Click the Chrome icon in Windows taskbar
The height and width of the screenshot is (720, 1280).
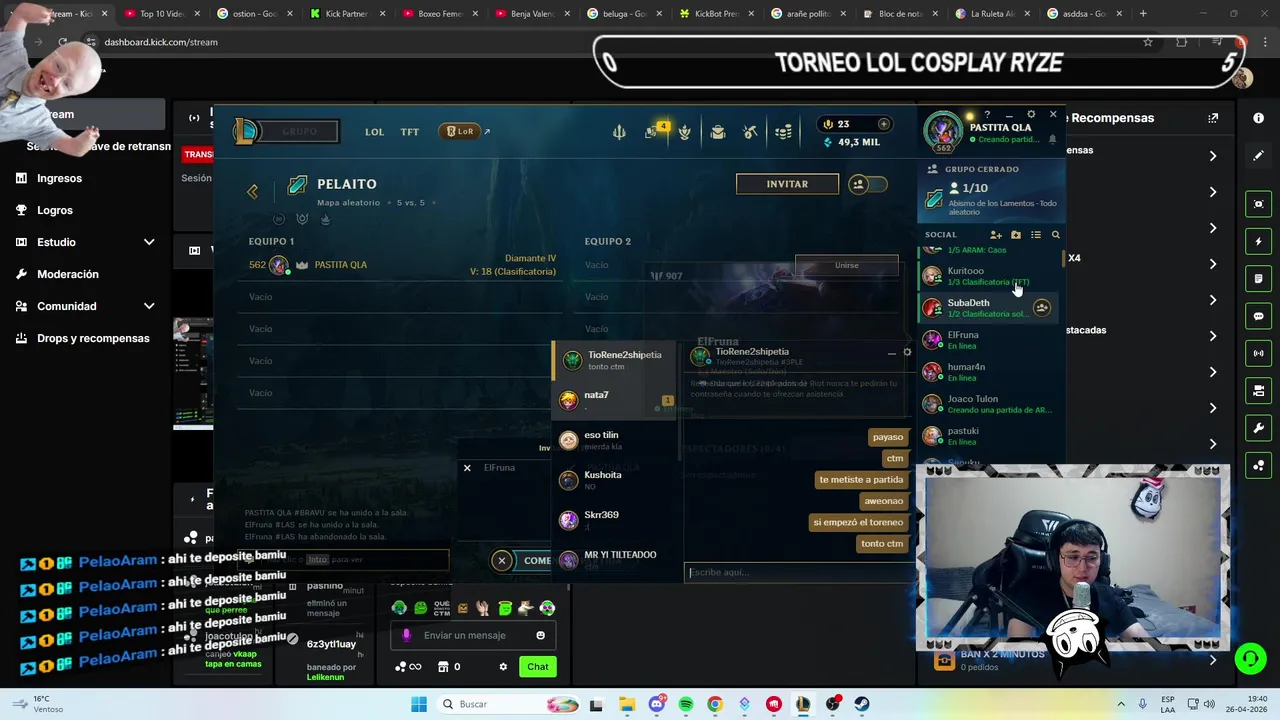pyautogui.click(x=715, y=704)
